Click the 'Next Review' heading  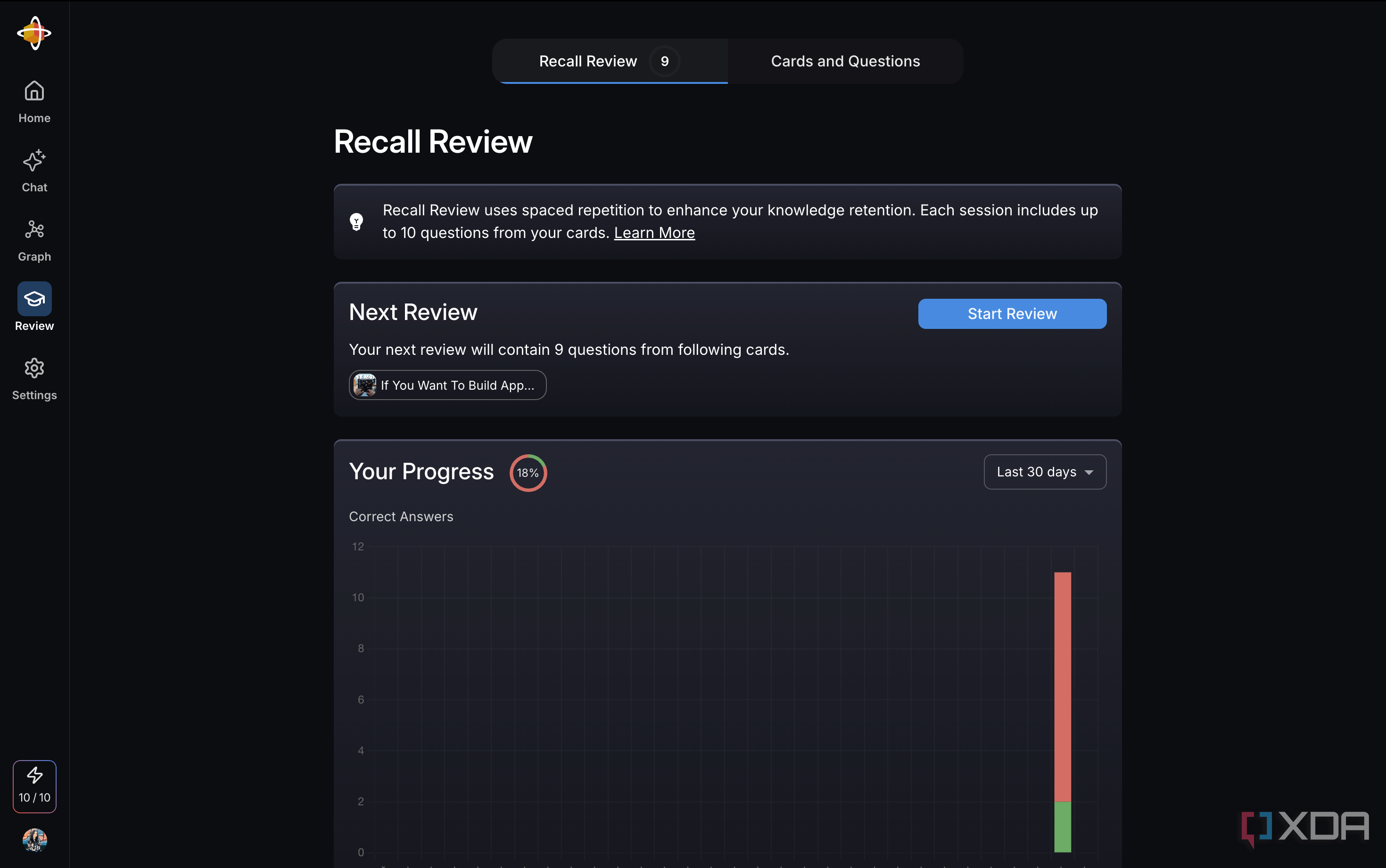(413, 312)
